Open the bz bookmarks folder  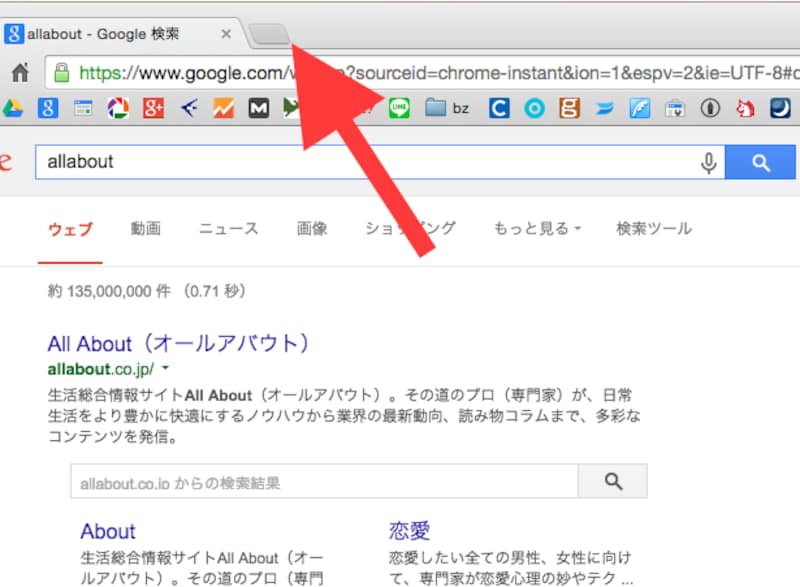click(x=447, y=108)
